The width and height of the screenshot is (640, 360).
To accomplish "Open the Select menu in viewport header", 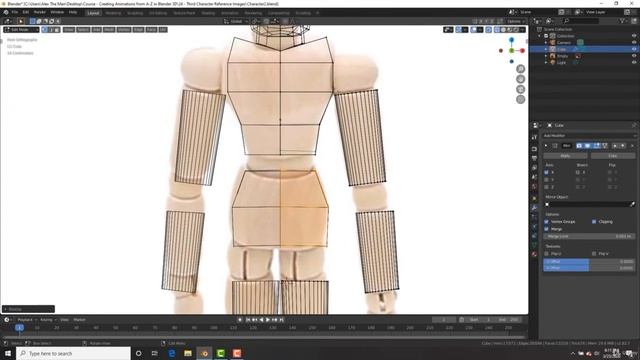I will pyautogui.click(x=83, y=30).
